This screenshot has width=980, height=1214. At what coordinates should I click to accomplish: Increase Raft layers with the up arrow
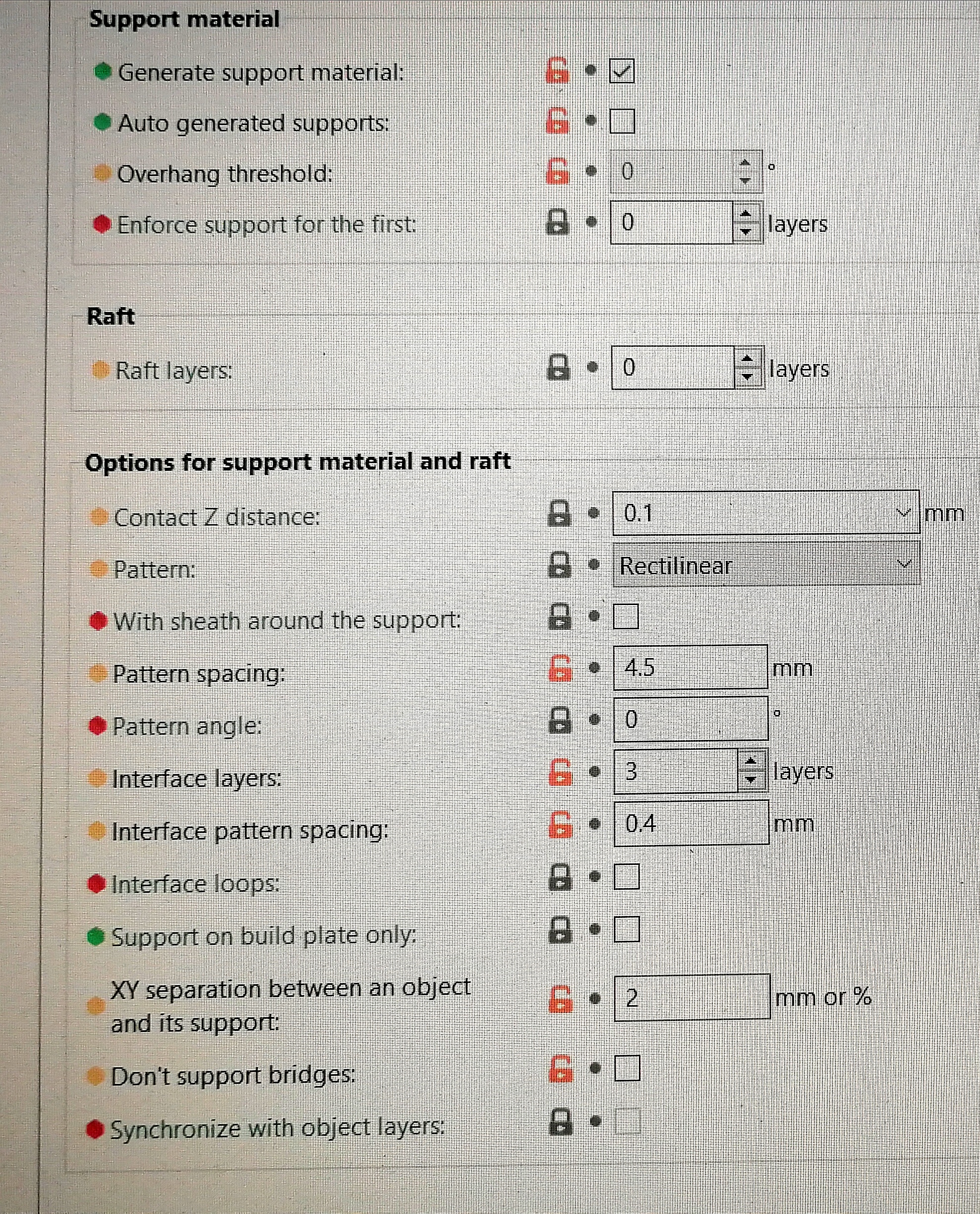coord(748,360)
